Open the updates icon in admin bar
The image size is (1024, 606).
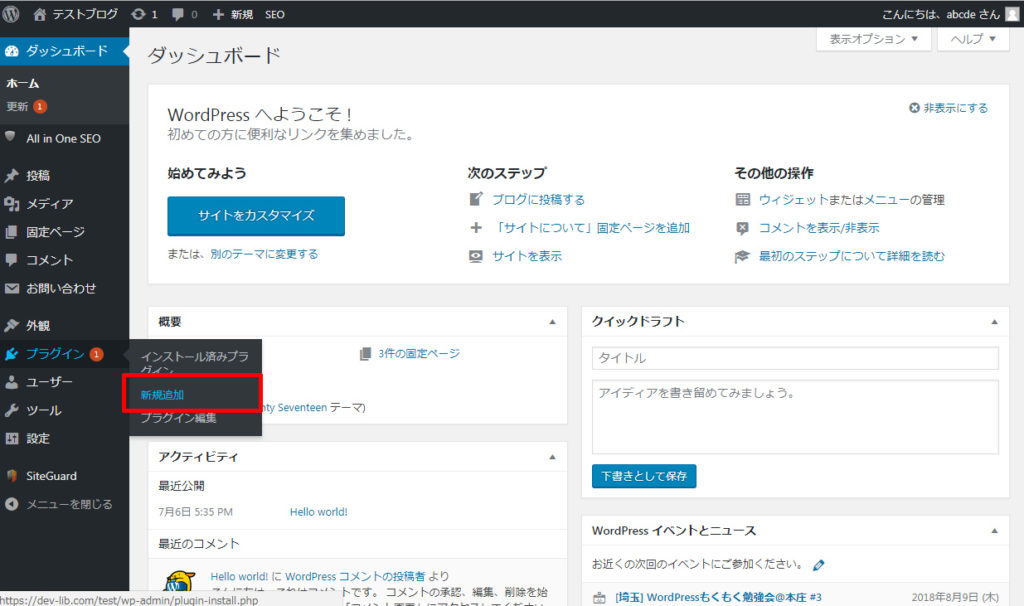(x=136, y=15)
